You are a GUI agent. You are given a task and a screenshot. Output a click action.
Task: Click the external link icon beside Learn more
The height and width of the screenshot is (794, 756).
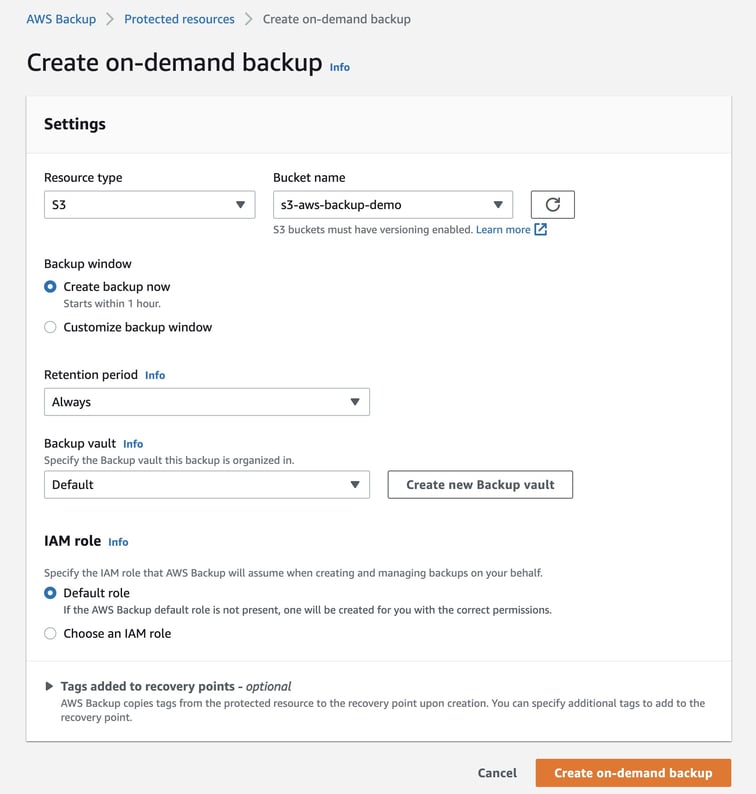tap(541, 230)
